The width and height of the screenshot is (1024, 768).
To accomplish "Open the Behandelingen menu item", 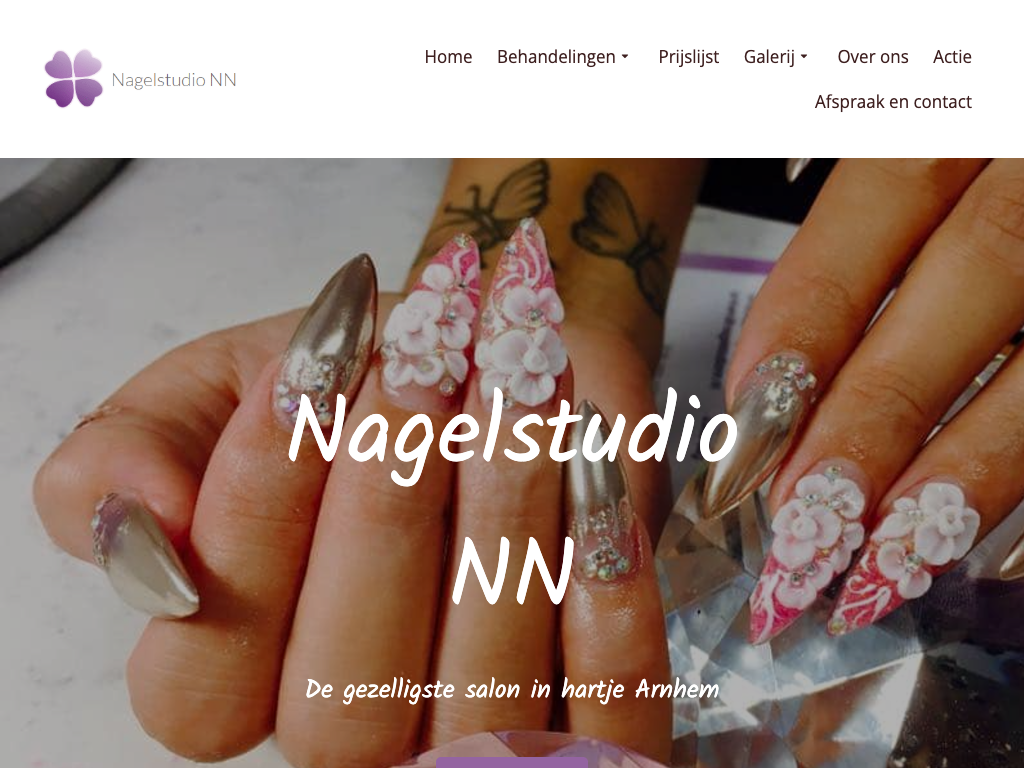I will pyautogui.click(x=556, y=57).
